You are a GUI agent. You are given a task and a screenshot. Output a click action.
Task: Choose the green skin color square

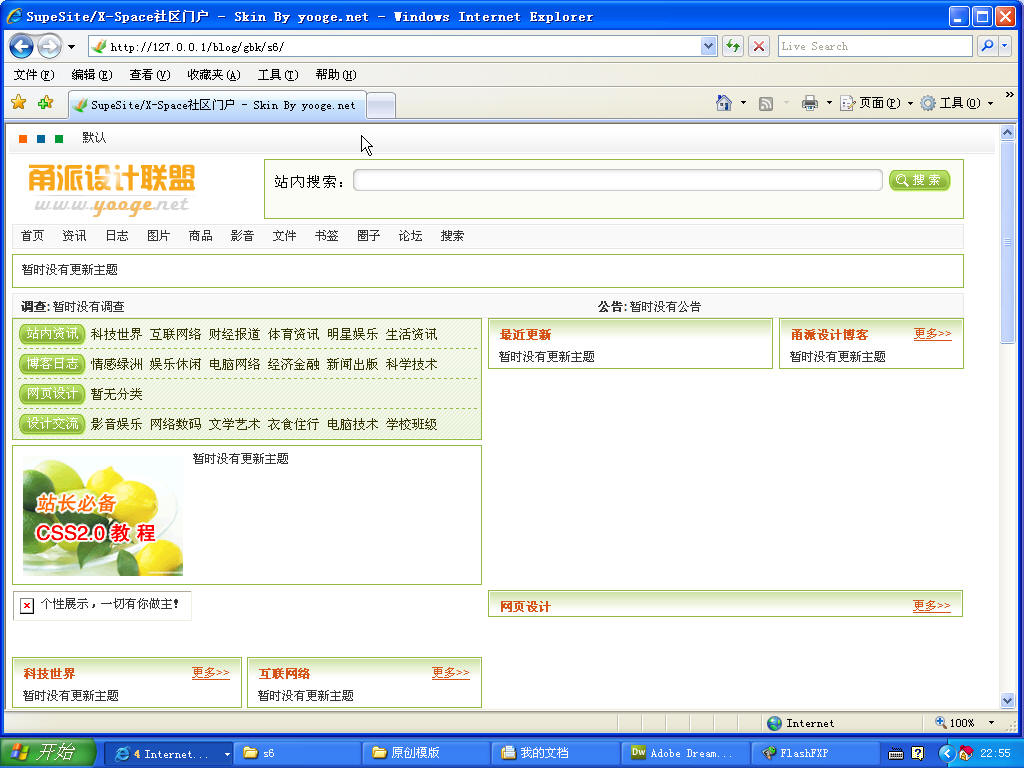[x=59, y=139]
